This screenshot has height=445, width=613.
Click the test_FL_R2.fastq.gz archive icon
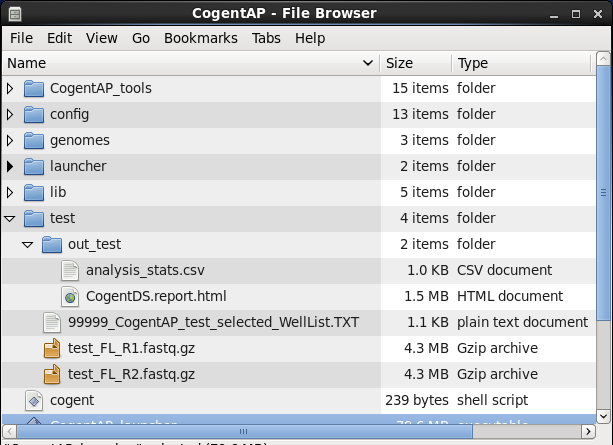(x=52, y=375)
